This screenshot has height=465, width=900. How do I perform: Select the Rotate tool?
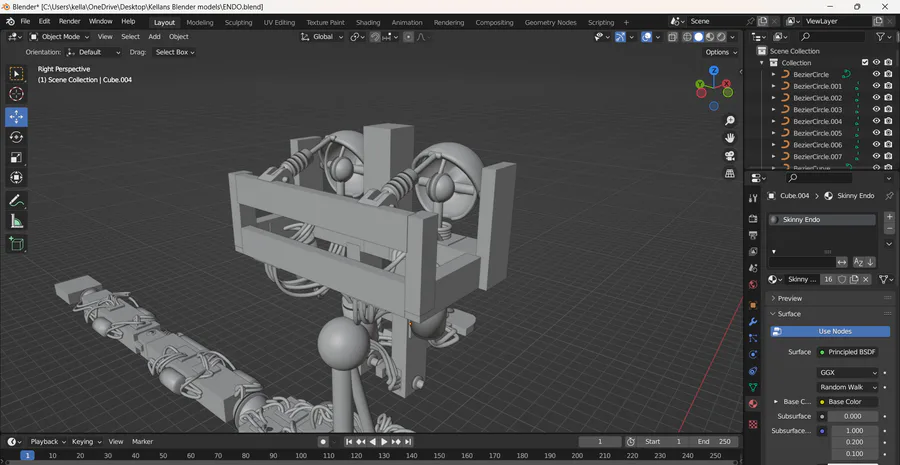point(16,137)
